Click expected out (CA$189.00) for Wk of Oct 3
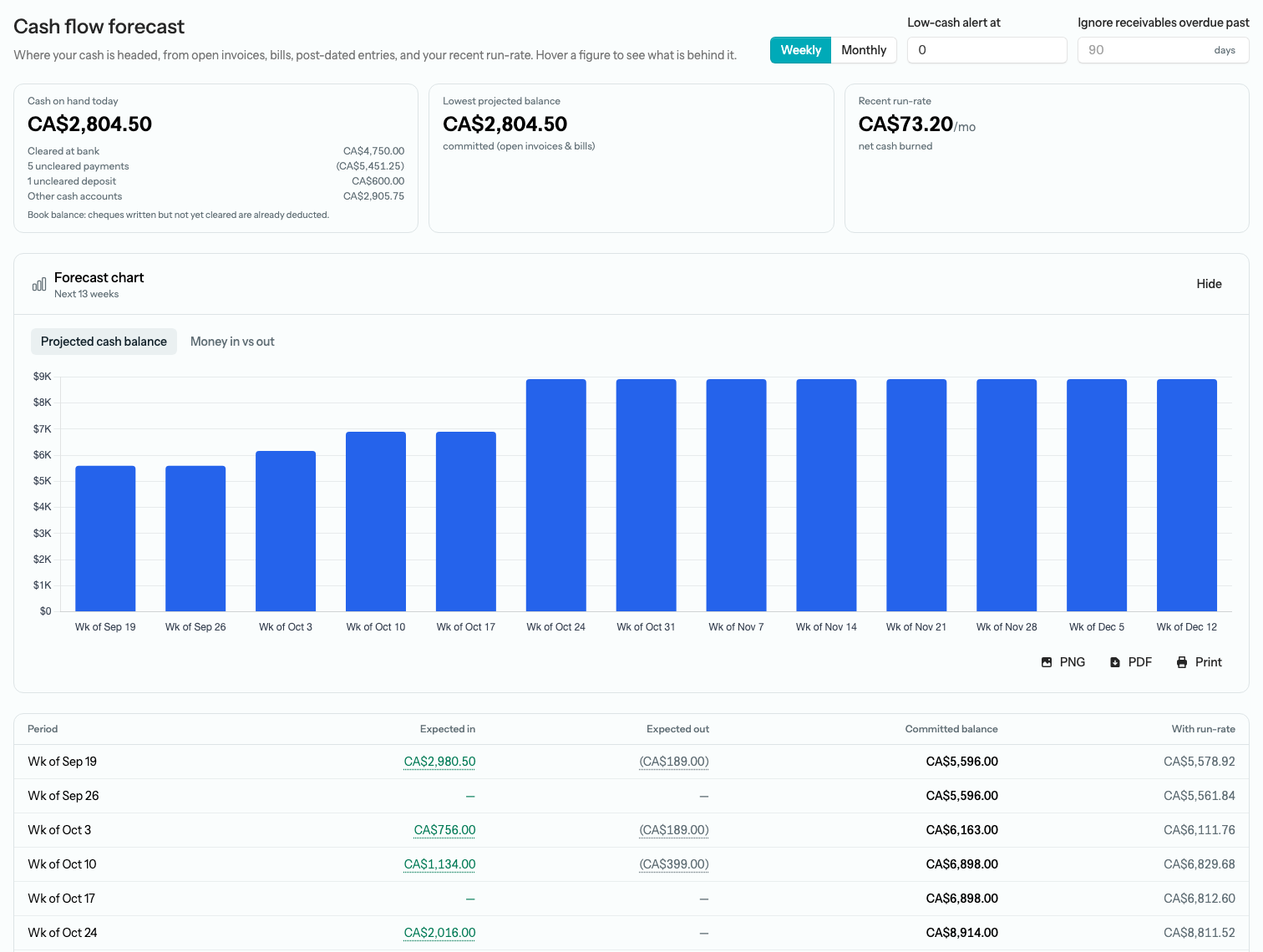 pyautogui.click(x=674, y=830)
